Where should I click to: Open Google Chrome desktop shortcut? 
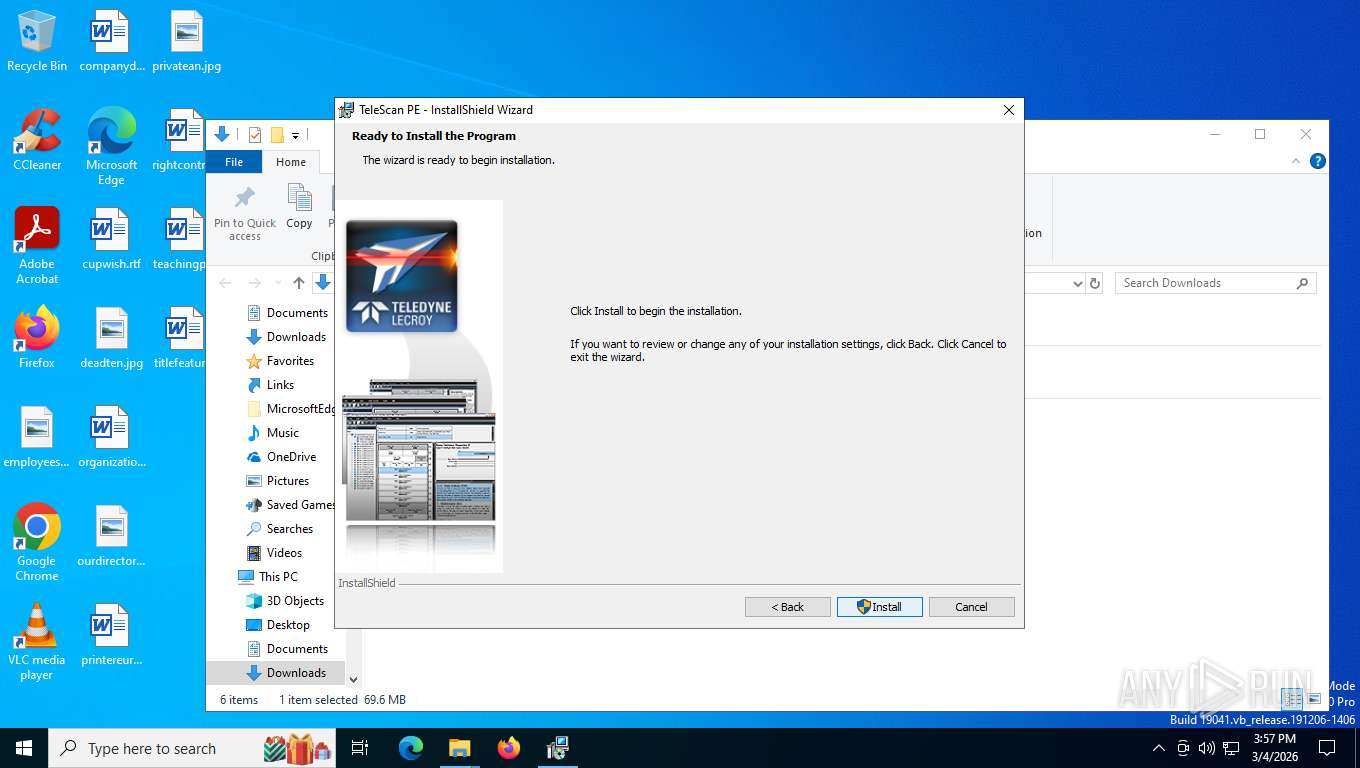(37, 542)
